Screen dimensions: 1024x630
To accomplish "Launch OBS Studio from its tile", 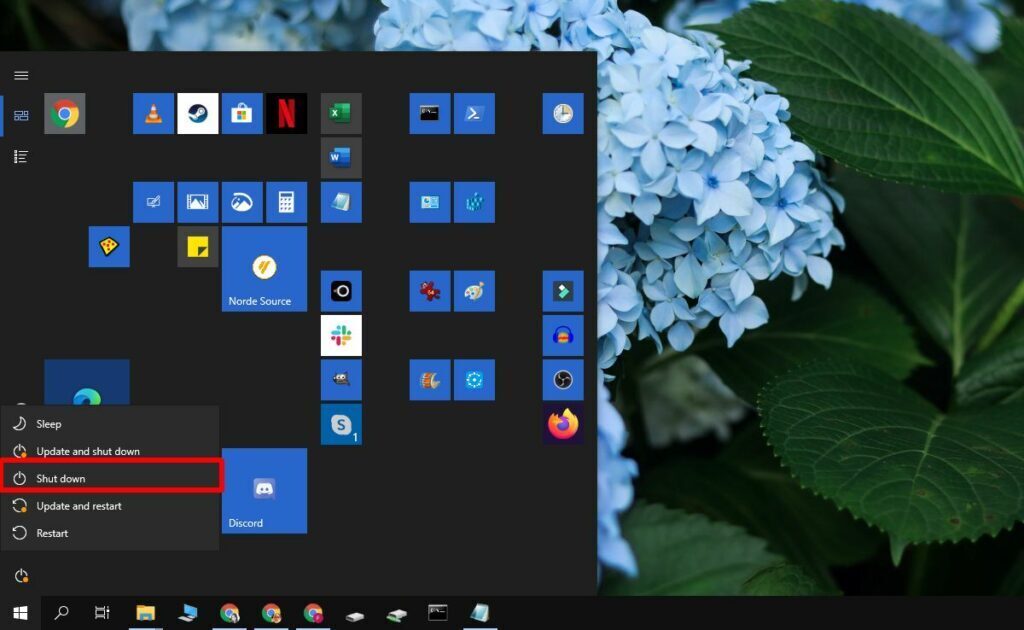I will [563, 379].
